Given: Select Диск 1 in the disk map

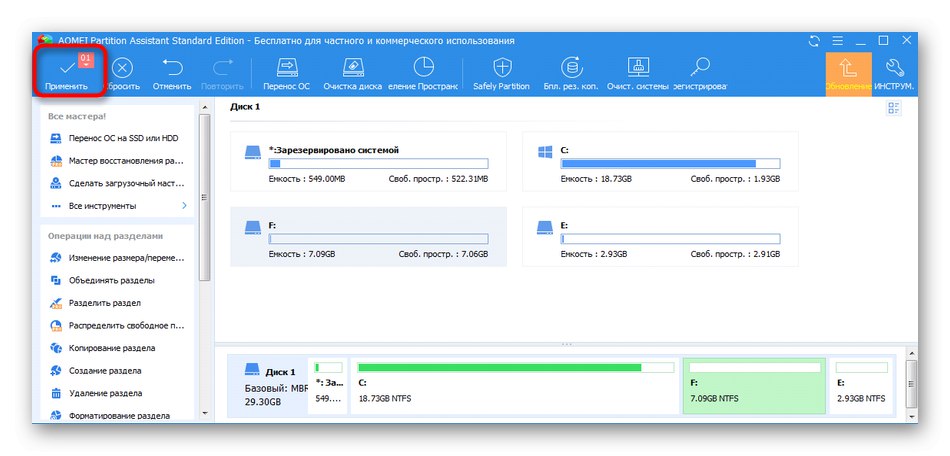Looking at the screenshot, I should [x=270, y=386].
